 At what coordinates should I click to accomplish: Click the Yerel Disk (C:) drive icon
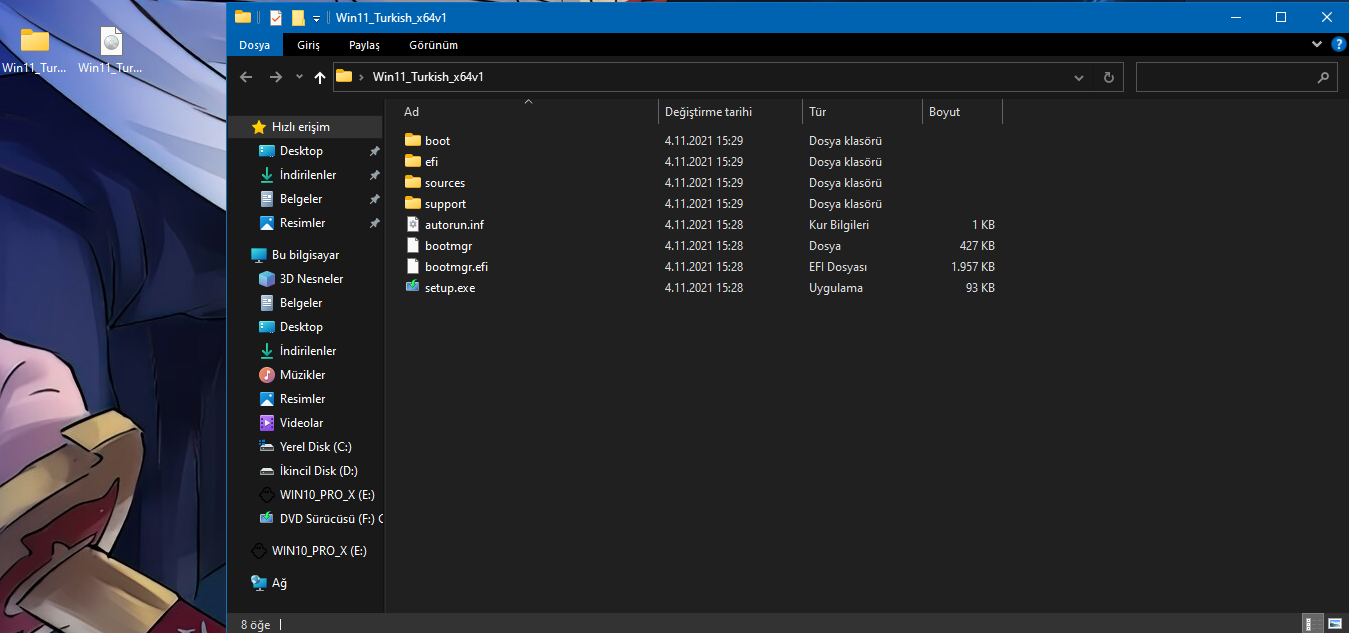(267, 447)
